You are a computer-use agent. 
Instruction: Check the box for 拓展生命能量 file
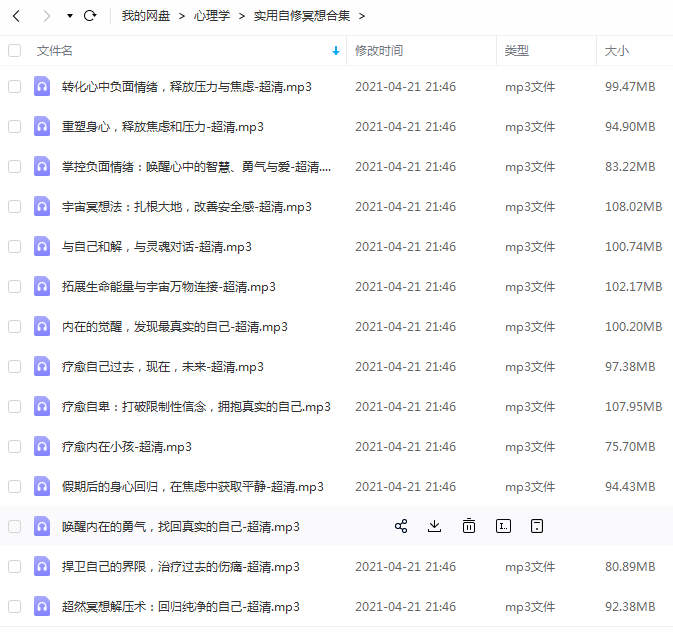tap(15, 286)
